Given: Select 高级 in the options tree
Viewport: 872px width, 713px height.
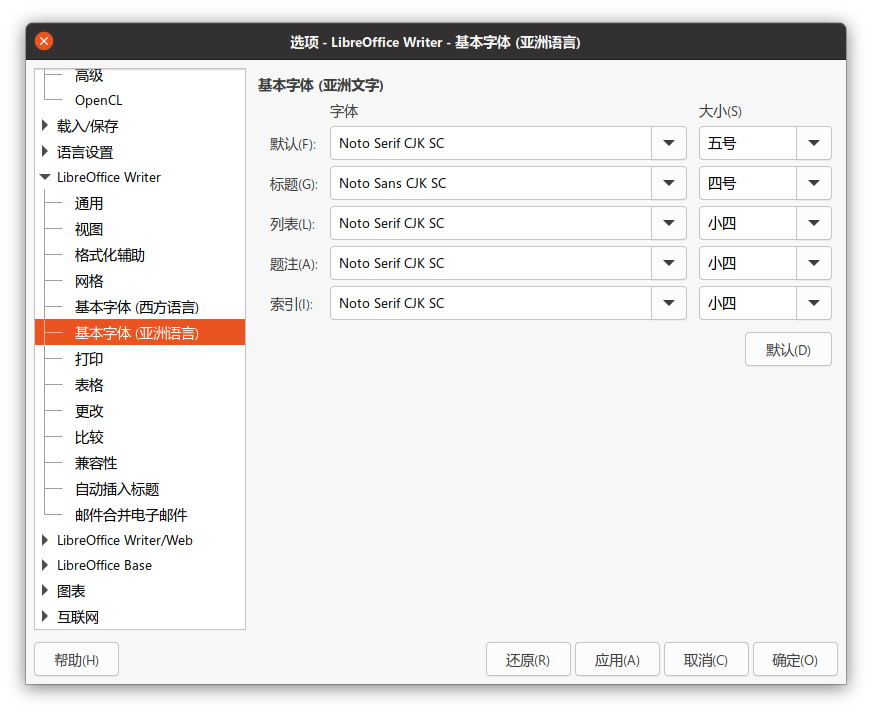Looking at the screenshot, I should coord(89,75).
